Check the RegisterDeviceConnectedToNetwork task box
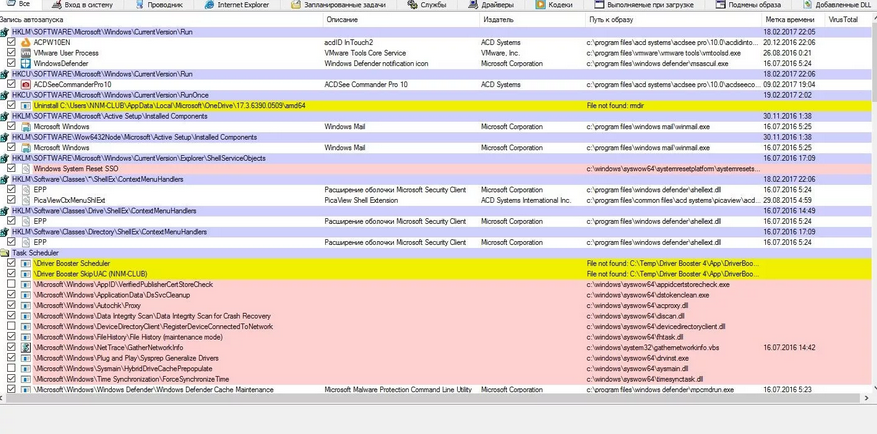Viewport: 877px width, 434px height. 11,327
